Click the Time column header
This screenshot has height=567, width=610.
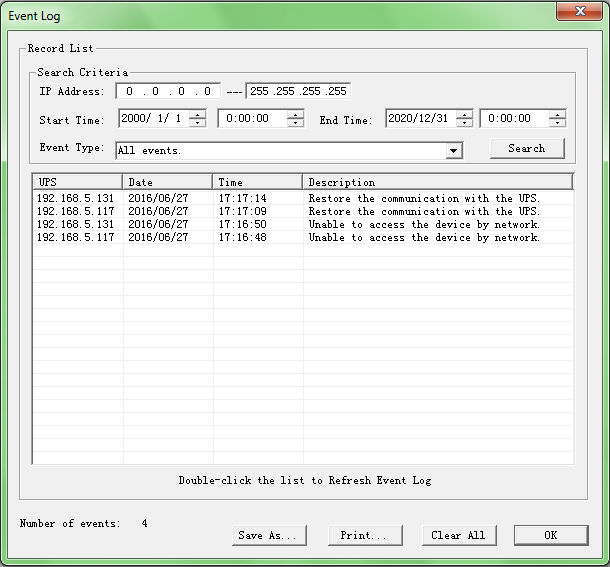click(x=257, y=182)
